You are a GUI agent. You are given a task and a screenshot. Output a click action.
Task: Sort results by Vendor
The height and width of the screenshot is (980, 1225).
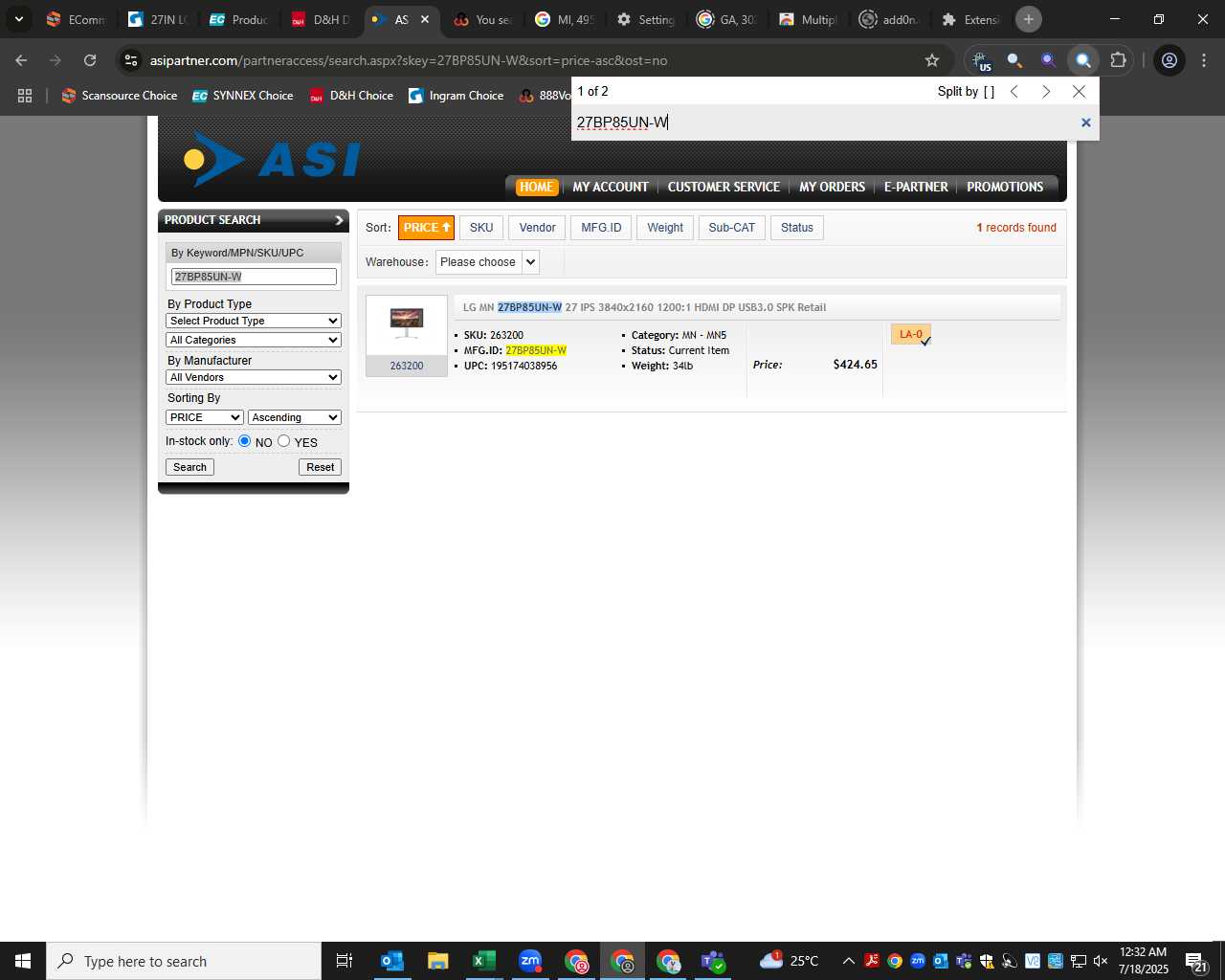tap(537, 228)
